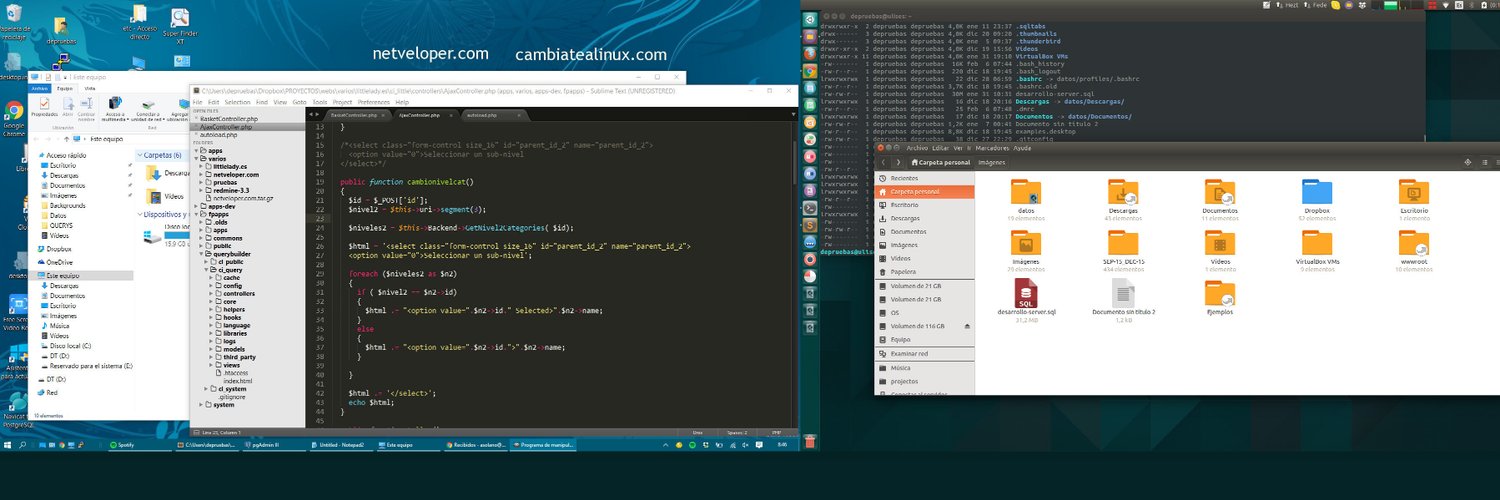Select netveloper.com.tar.gz in Sublime sidebar

[243, 198]
